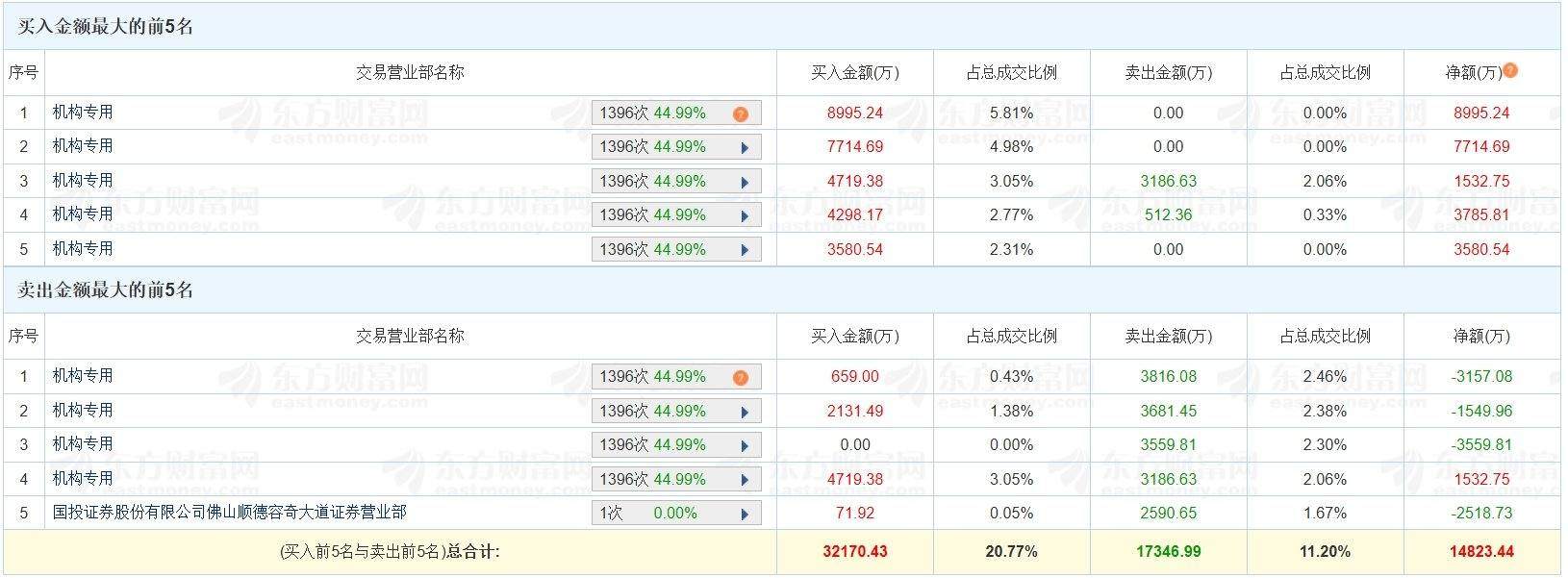
Task: Click 卖出金额(万) header in buy table
Action: pos(1169,73)
